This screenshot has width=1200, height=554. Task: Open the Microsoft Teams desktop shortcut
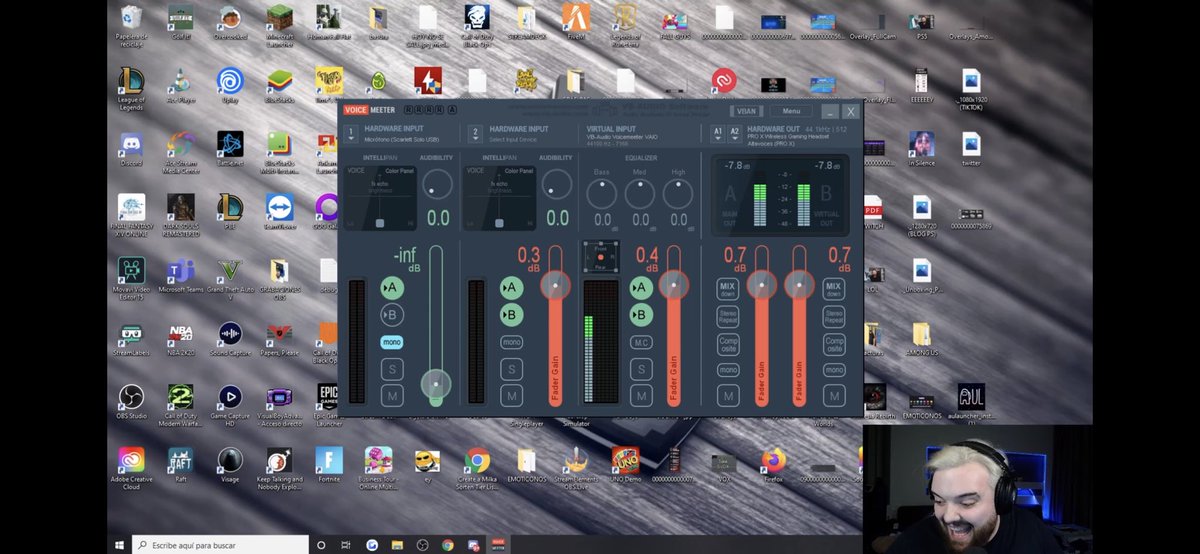click(181, 274)
